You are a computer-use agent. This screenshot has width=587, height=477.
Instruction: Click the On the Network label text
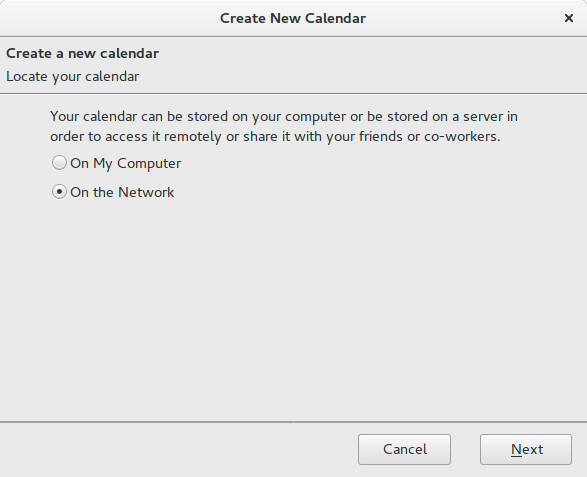click(x=122, y=192)
